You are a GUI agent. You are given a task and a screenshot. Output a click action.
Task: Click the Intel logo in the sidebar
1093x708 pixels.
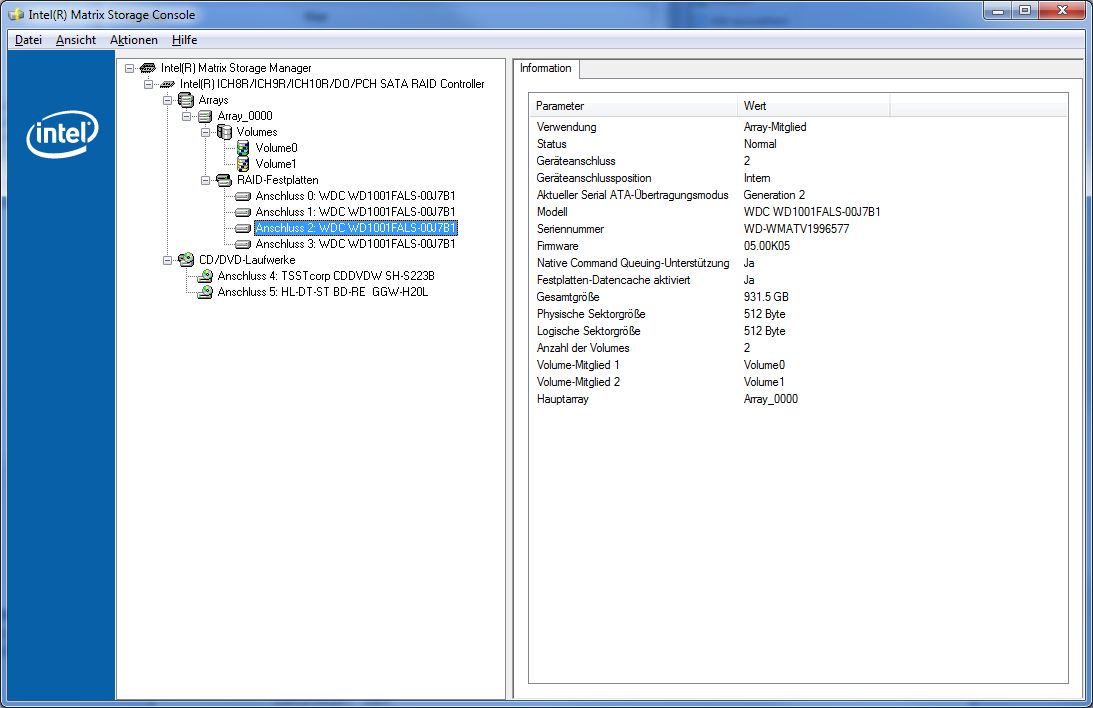tap(62, 134)
